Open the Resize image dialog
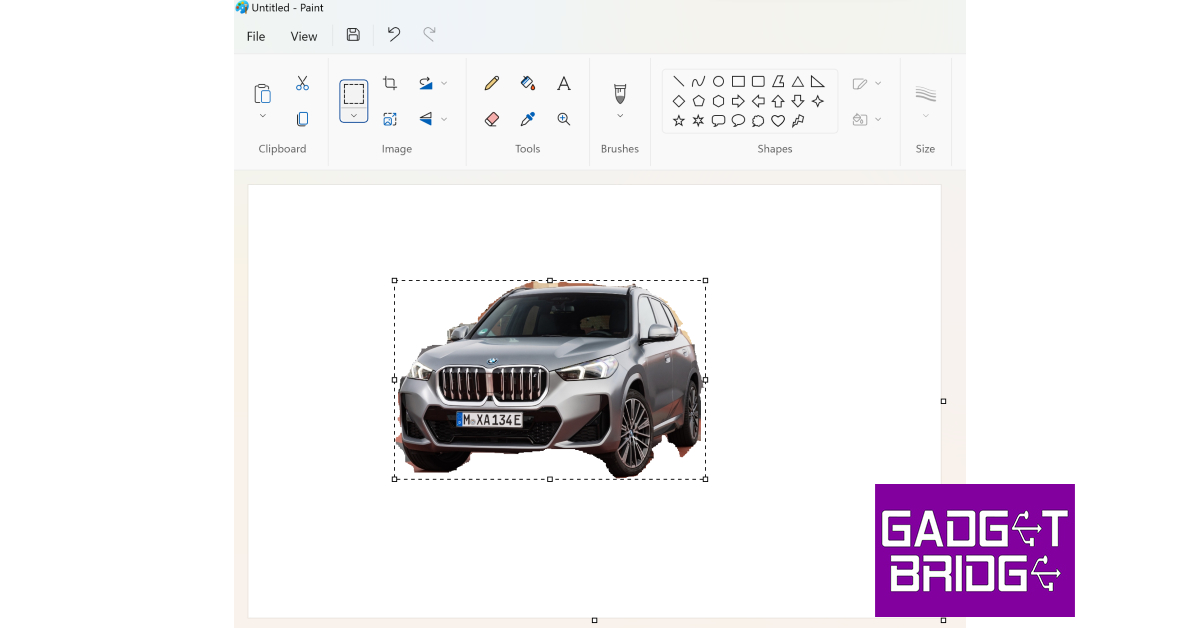 click(x=391, y=118)
